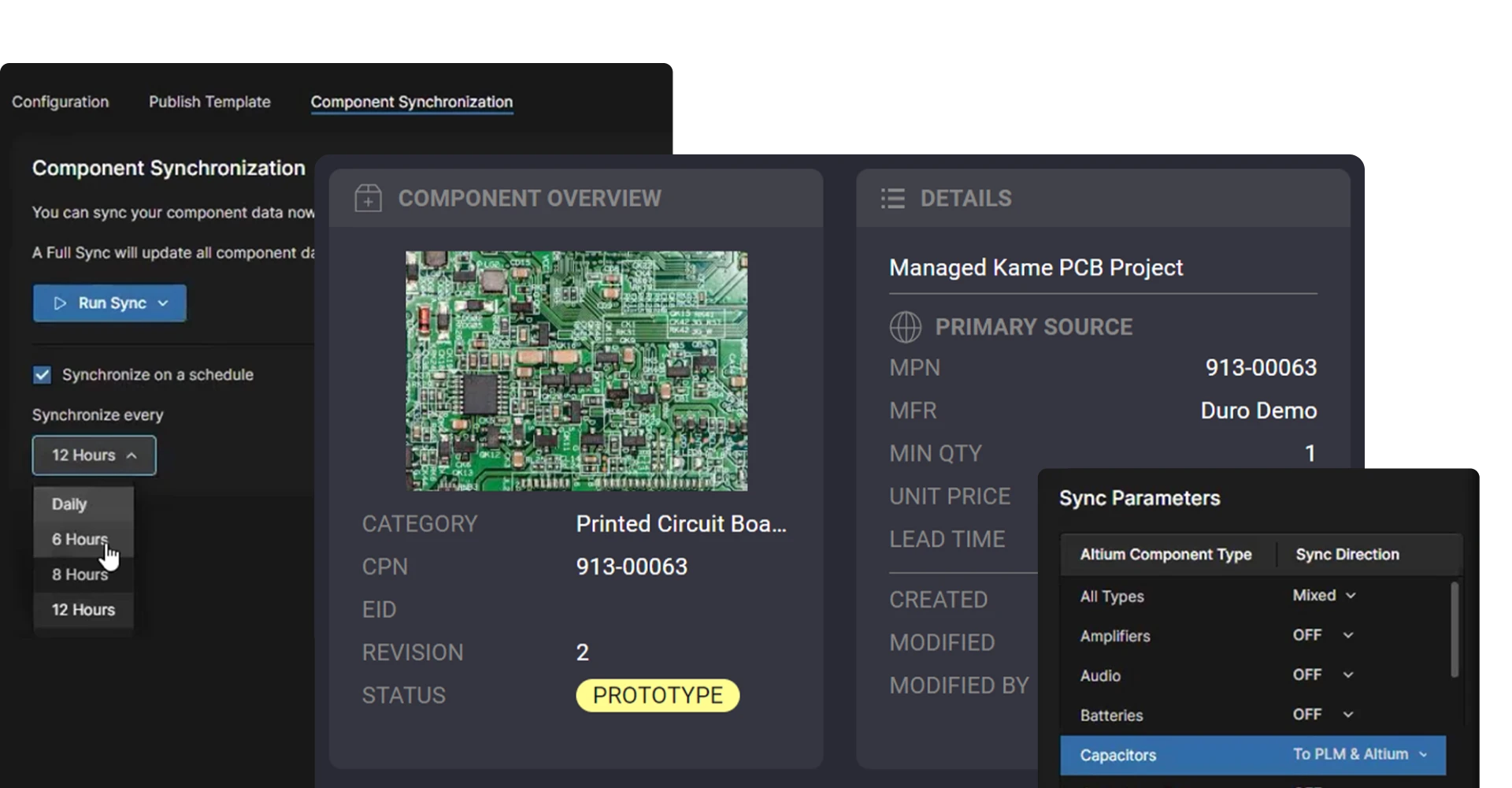This screenshot has height=788, width=1512.
Task: Open All Types Mixed sync direction dropdown
Action: pyautogui.click(x=1324, y=596)
